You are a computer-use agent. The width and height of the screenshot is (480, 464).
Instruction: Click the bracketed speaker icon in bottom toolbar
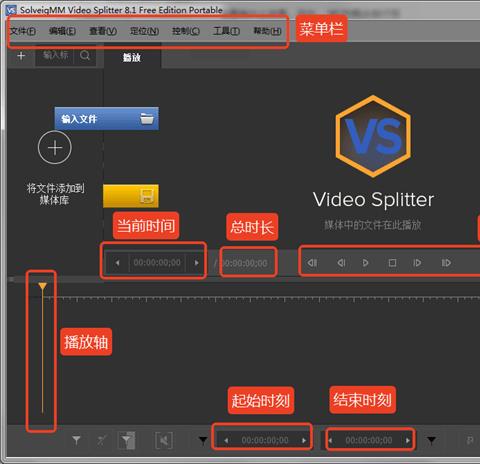[x=164, y=441]
